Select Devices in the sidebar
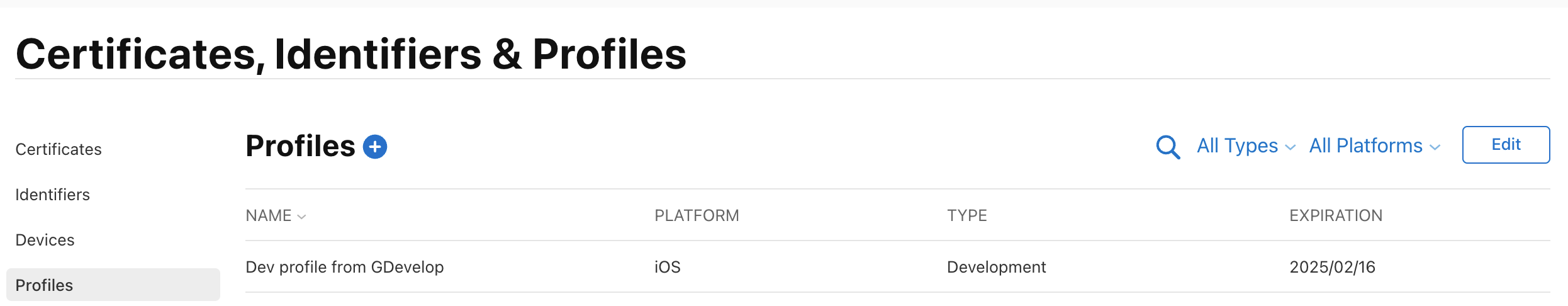1568x306 pixels. pyautogui.click(x=45, y=240)
